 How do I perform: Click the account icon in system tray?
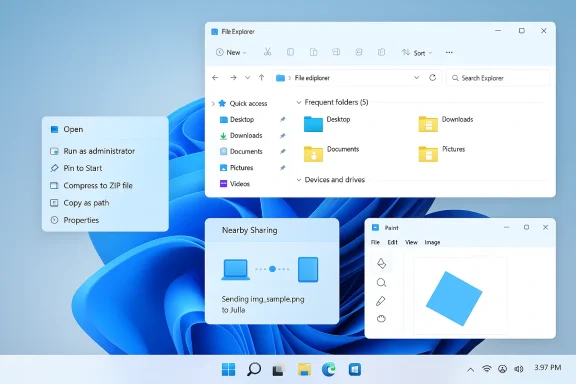(503, 369)
